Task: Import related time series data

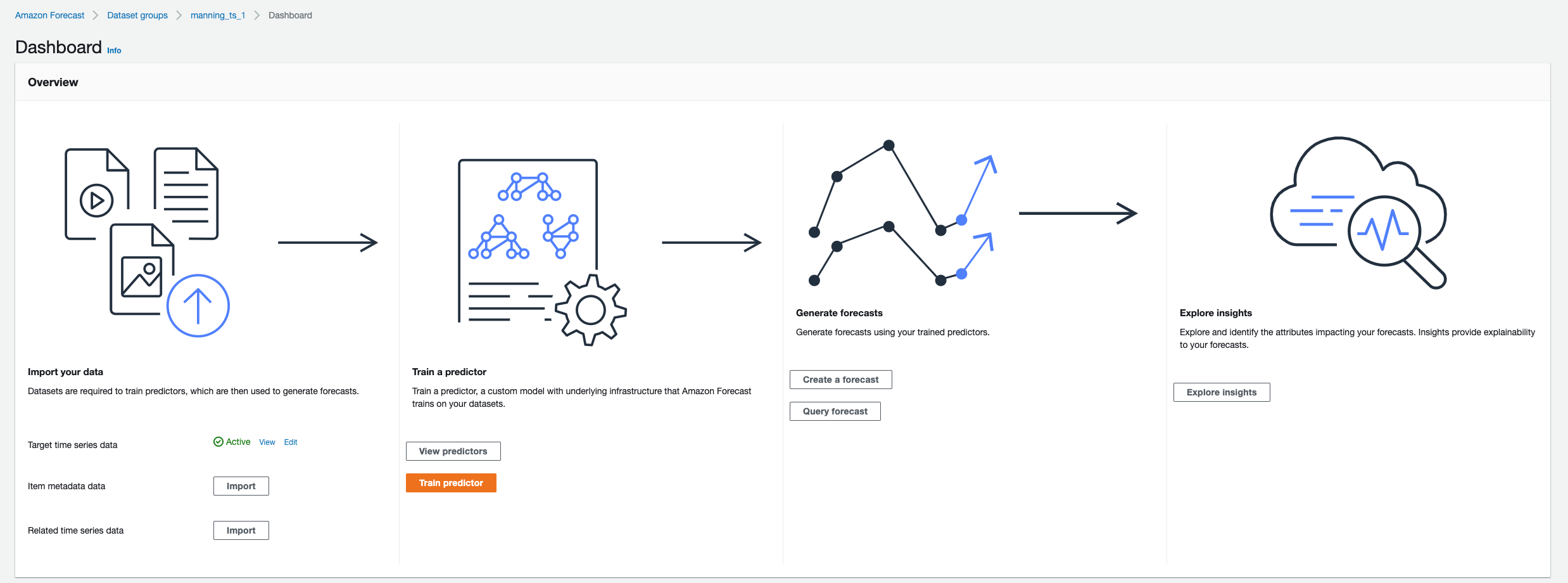Action: point(241,530)
